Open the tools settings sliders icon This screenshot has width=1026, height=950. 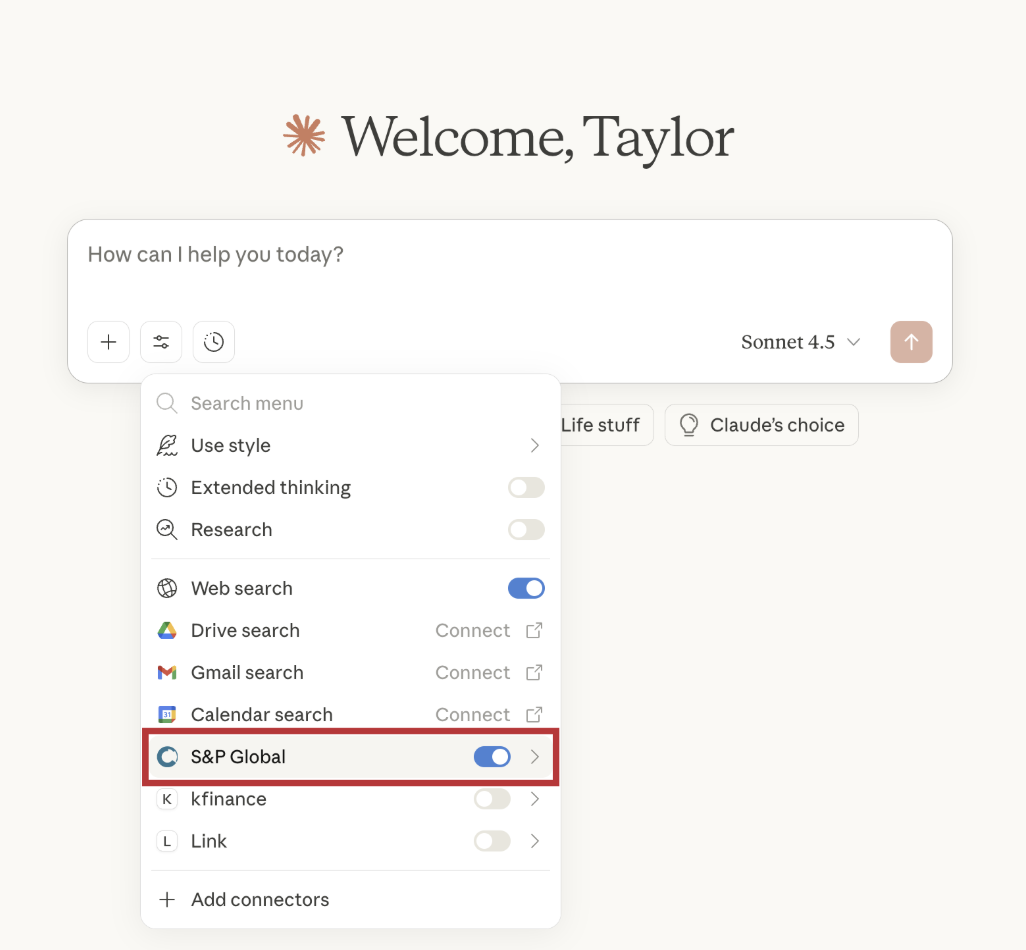pyautogui.click(x=161, y=342)
